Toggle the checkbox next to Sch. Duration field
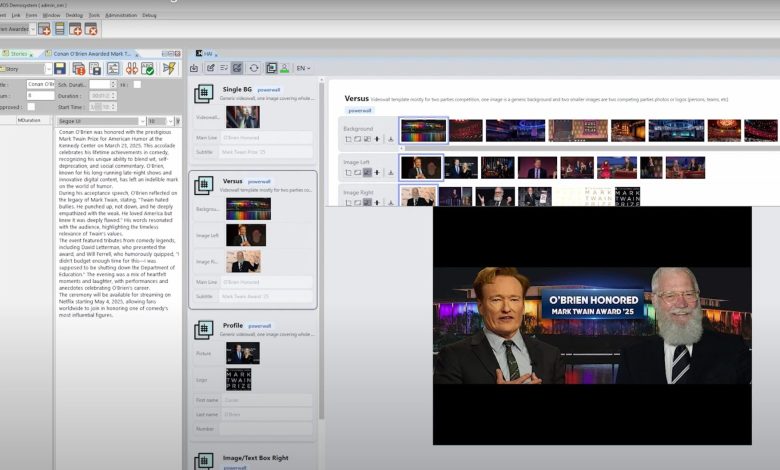780x470 pixels. click(x=136, y=85)
